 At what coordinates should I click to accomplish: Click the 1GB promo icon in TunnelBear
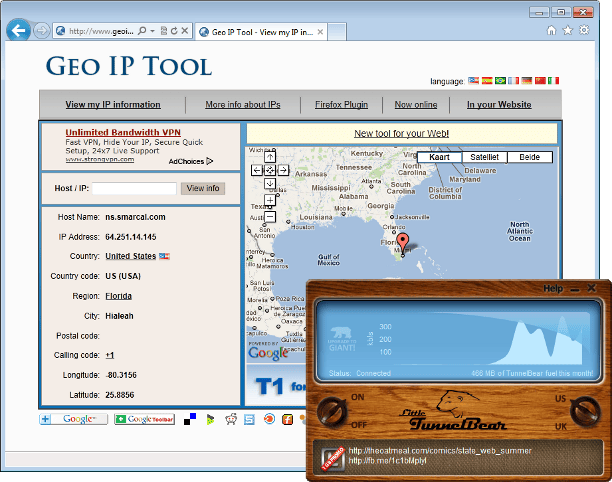point(333,459)
